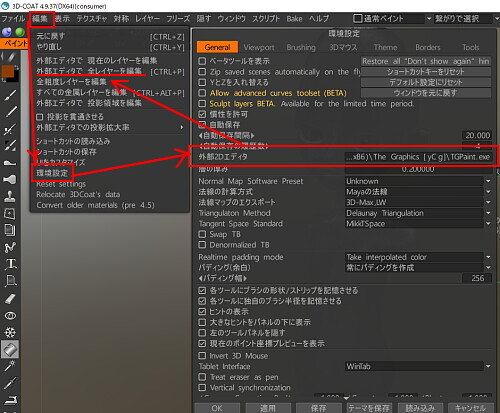Screen dimensions: 500x413
Task: Toggle Sculpt layers BETA checkbox
Action: point(202,104)
